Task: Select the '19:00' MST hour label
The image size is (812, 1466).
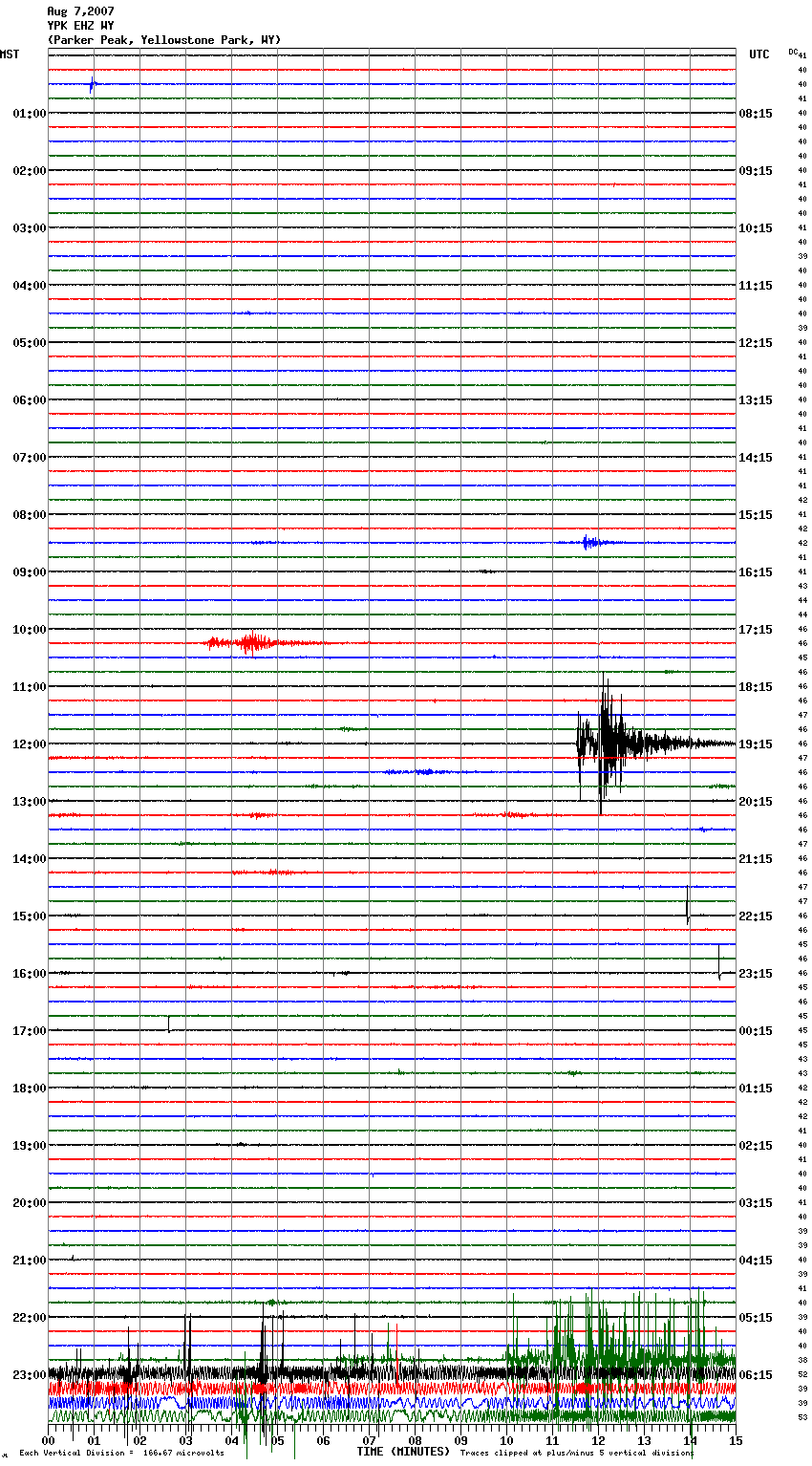Action: [x=30, y=1146]
